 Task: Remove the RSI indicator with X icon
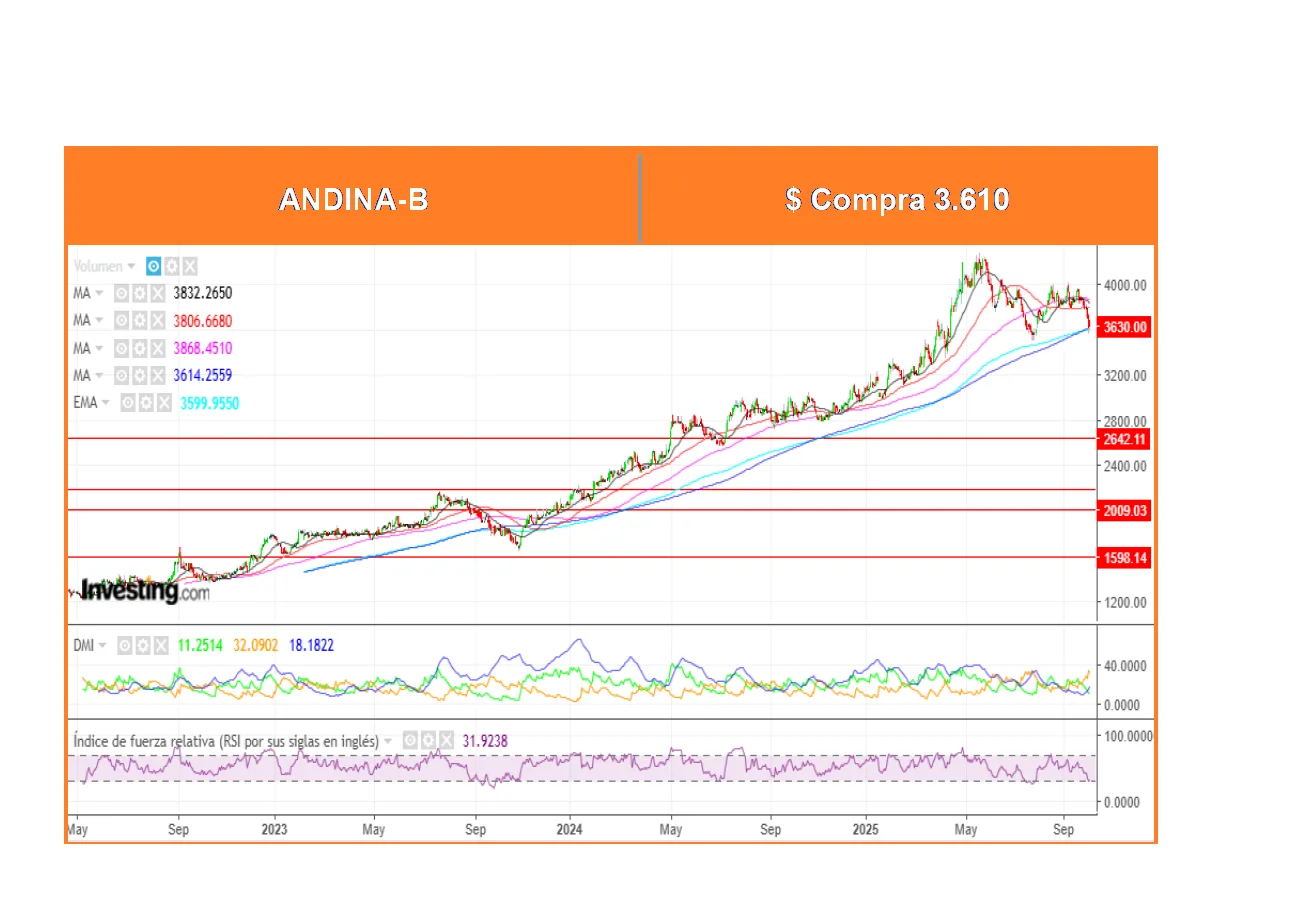pos(446,741)
